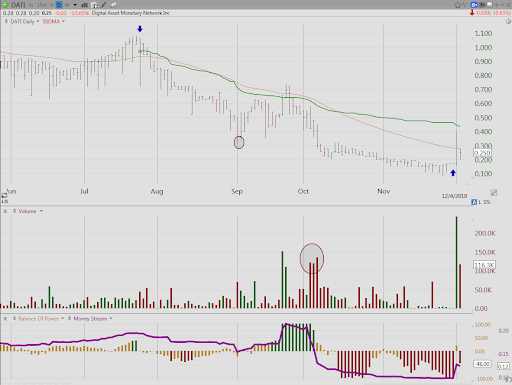Screen dimensions: 512x385
Task: Click the -10.65% percent change value
Action: 80,13
